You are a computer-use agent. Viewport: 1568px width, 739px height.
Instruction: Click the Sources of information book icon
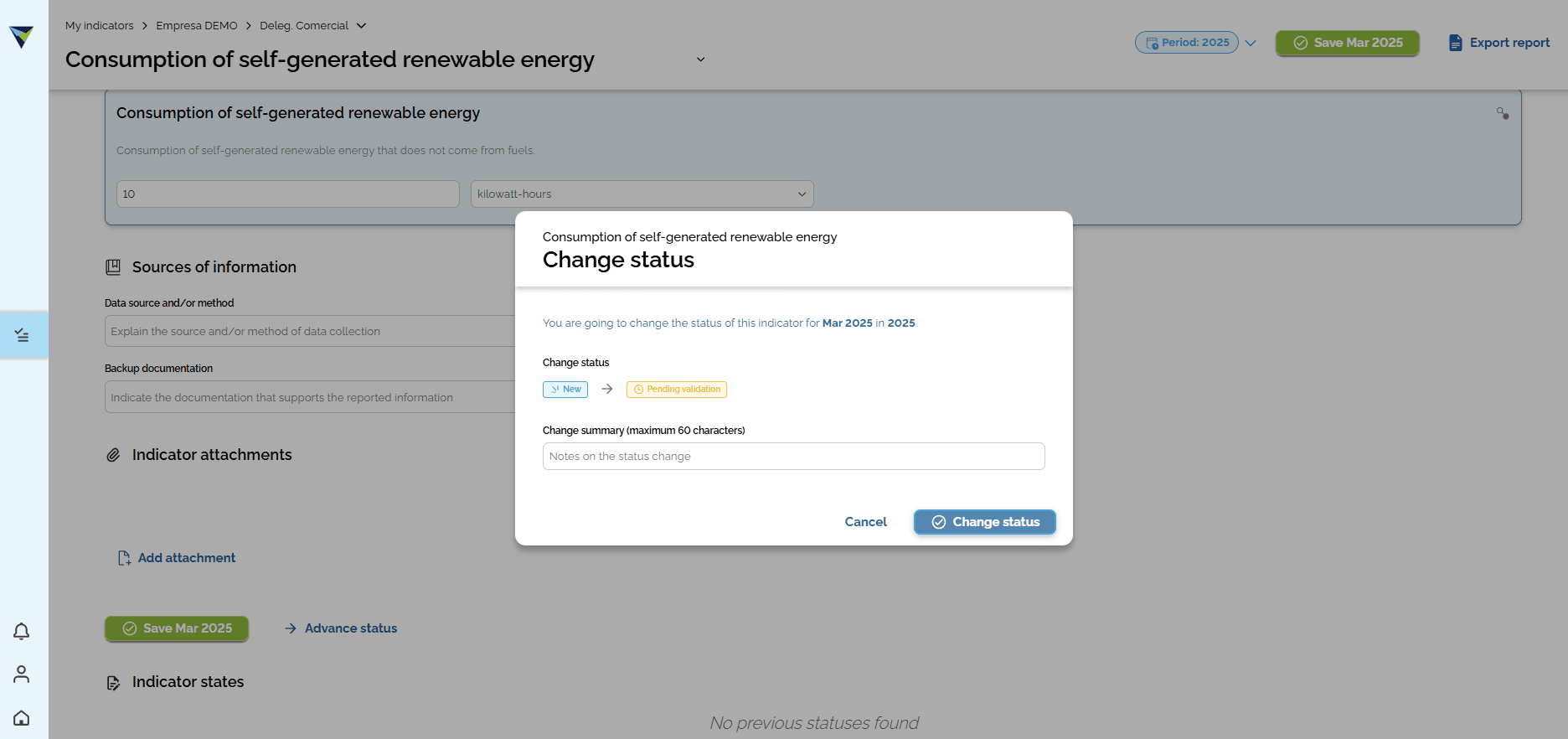coord(113,267)
